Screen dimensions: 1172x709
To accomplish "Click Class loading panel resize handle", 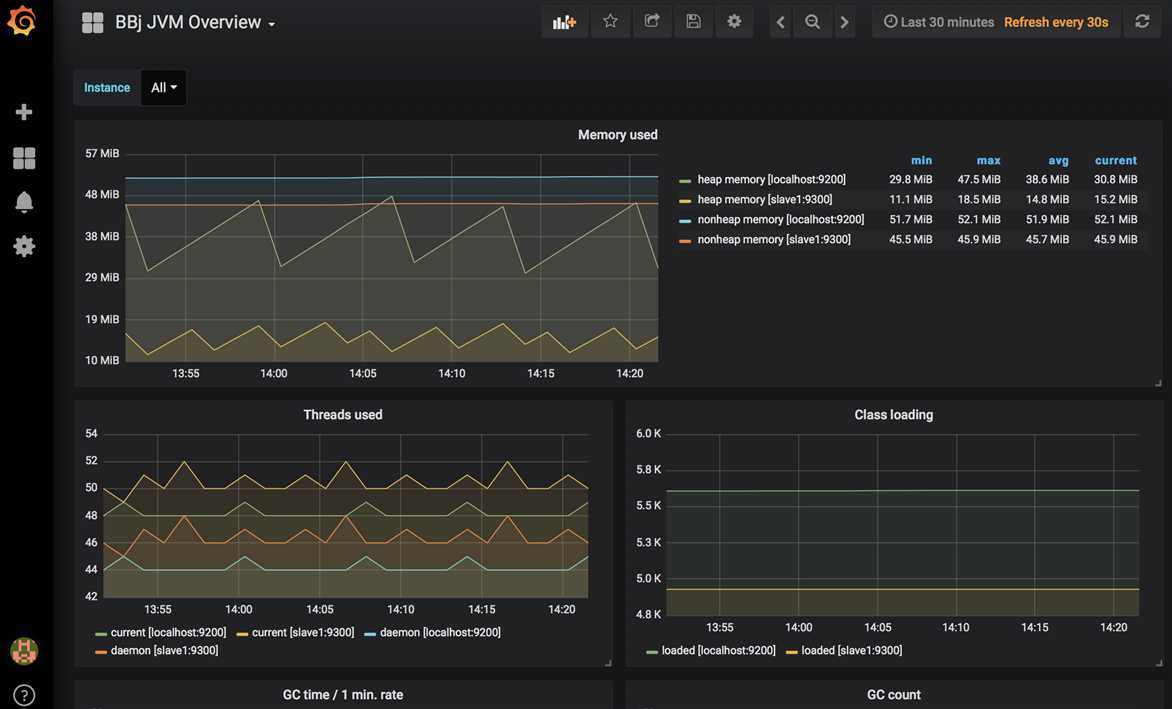I will (1158, 663).
